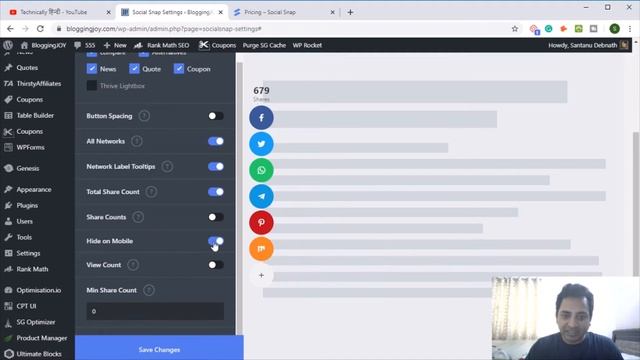Open help tooltip for All Networks
640x360 pixels.
click(x=137, y=141)
